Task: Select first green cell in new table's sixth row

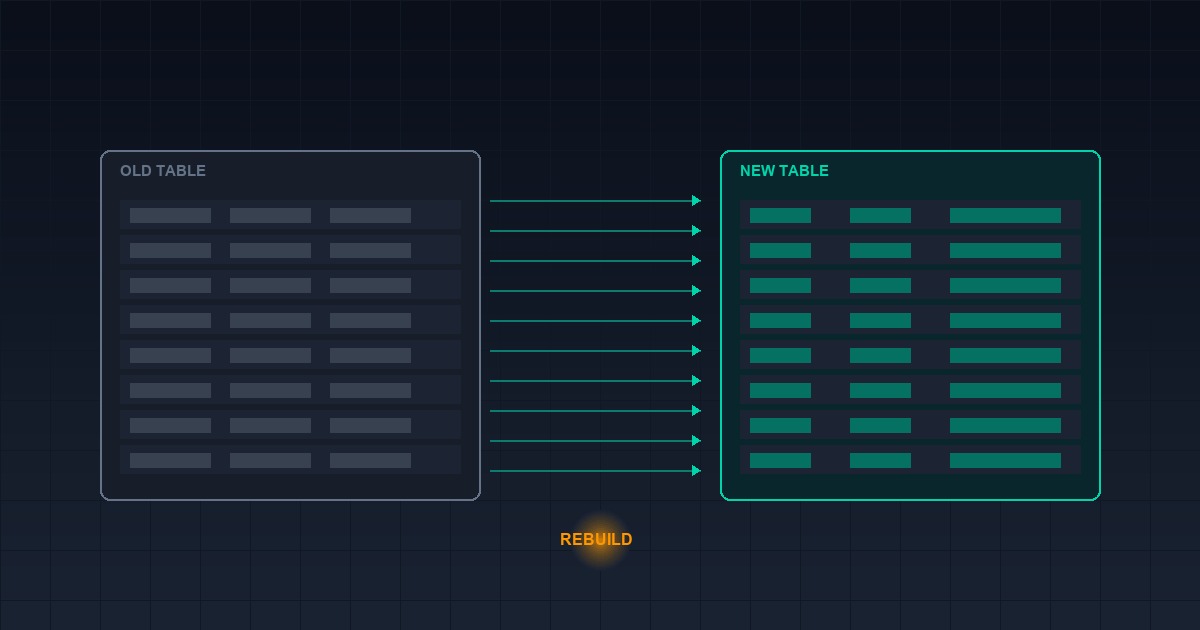Action: coord(780,390)
